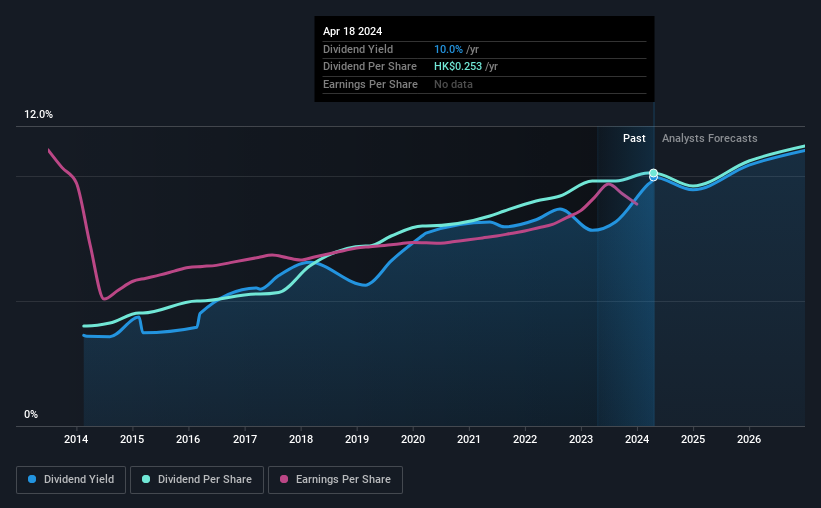Toggle the Dividend Yield legend button

point(71,480)
